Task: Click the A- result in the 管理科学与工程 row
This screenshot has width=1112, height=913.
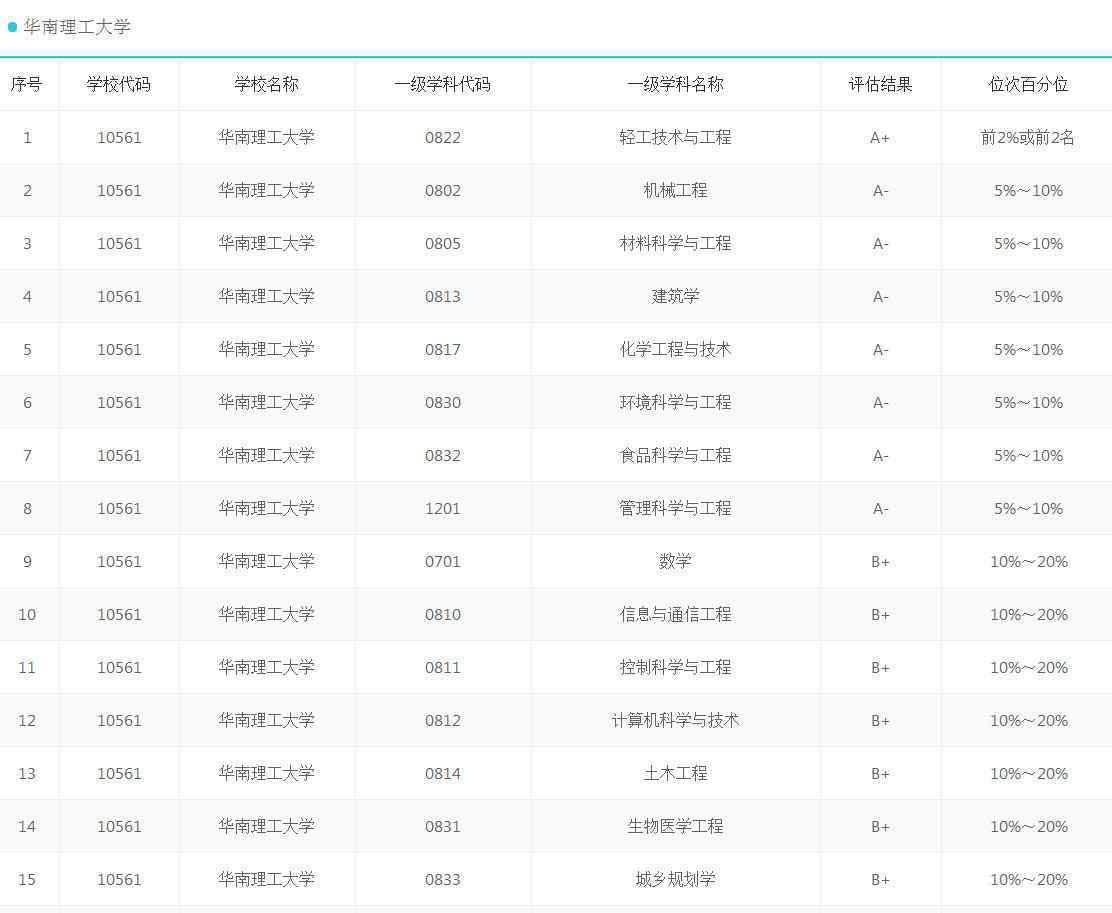Action: click(x=880, y=509)
